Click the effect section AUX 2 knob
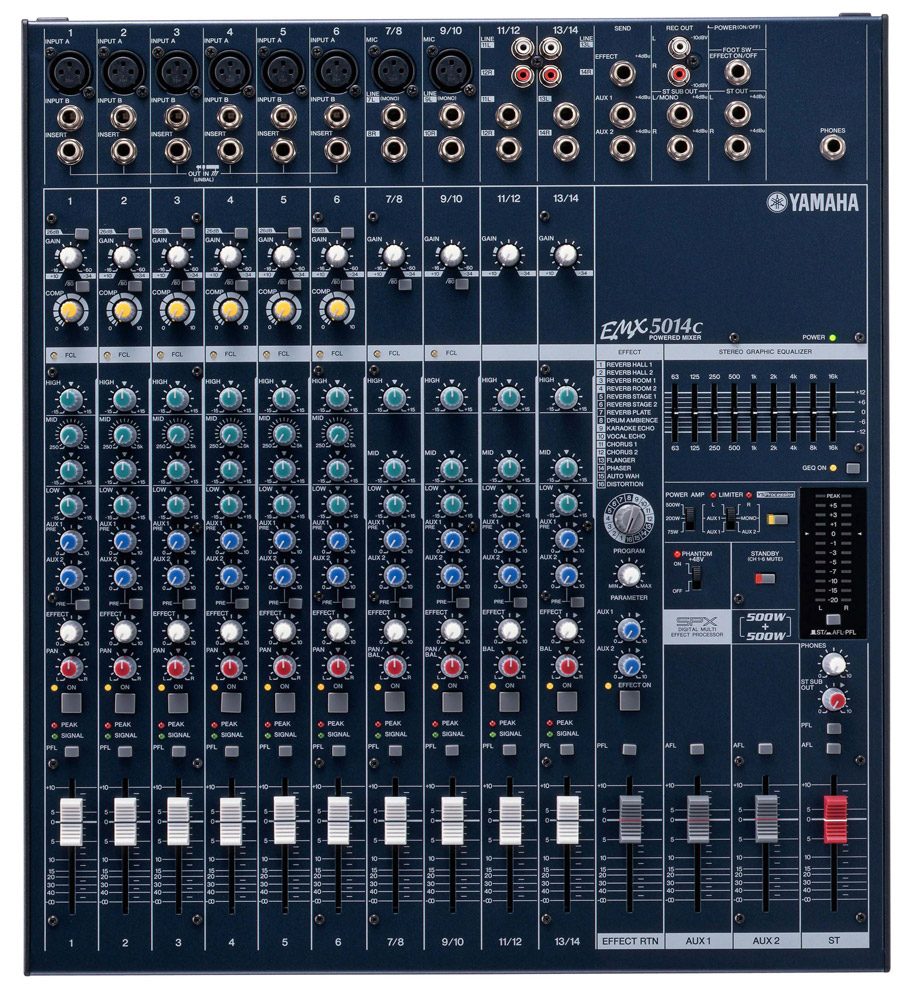 coord(629,665)
